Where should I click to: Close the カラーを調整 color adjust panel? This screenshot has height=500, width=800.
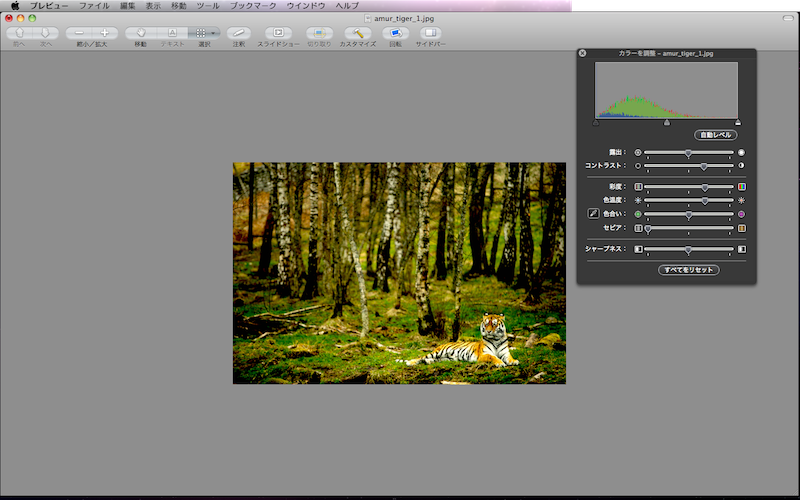pos(583,53)
